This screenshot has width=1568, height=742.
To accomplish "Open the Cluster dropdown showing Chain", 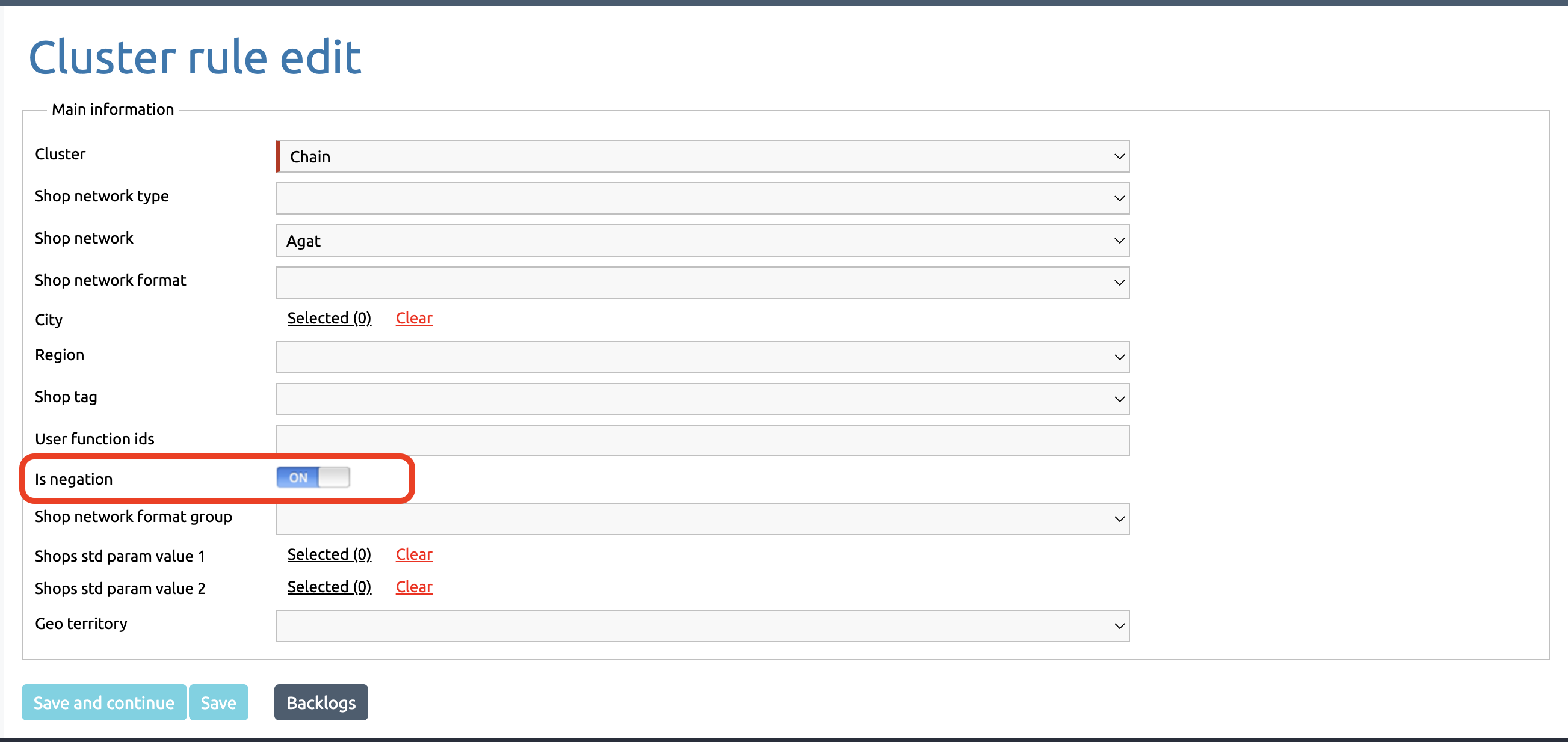I will [702, 156].
